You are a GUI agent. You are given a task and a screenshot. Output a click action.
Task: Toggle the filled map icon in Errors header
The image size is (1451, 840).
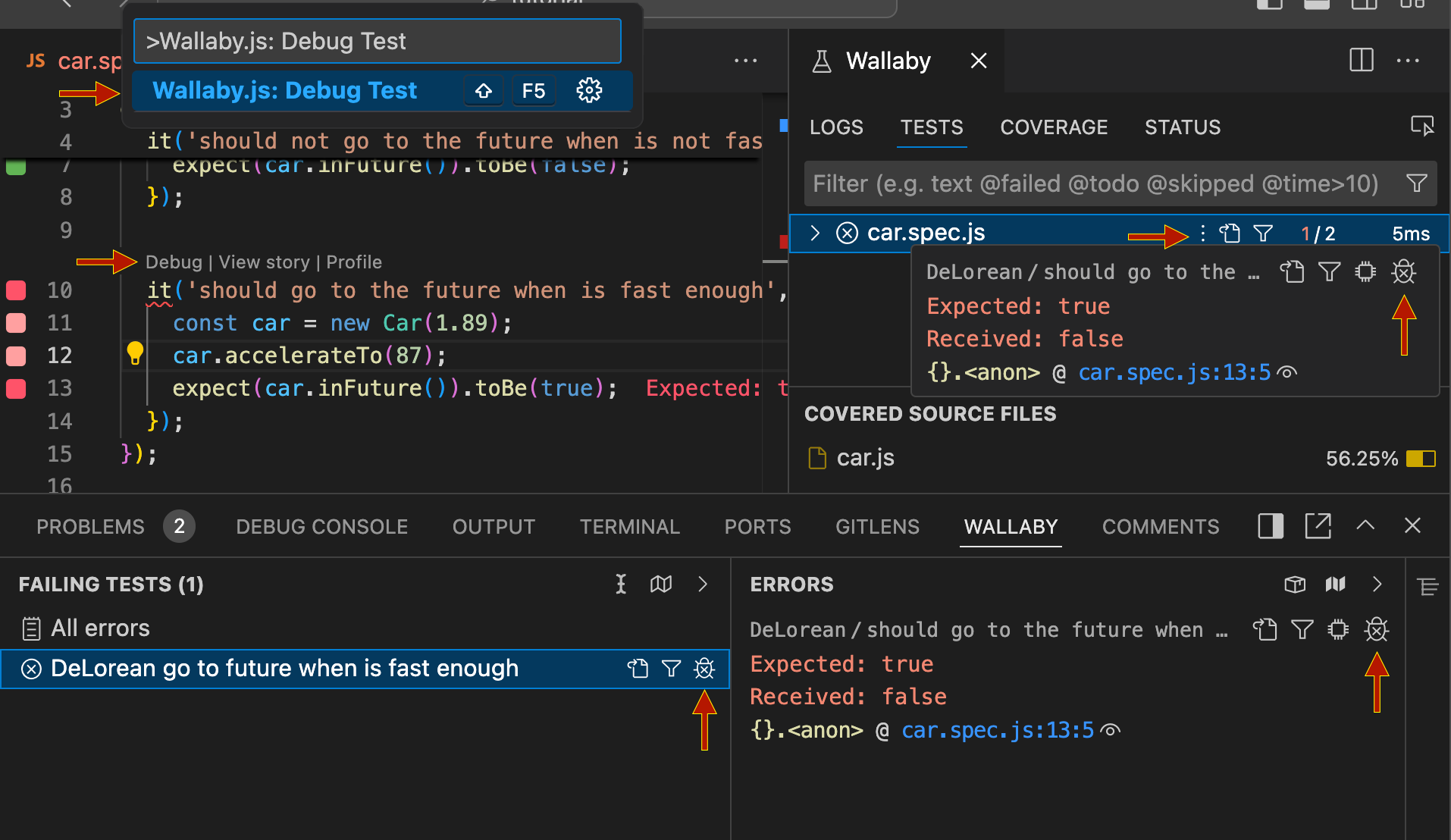[x=1335, y=584]
